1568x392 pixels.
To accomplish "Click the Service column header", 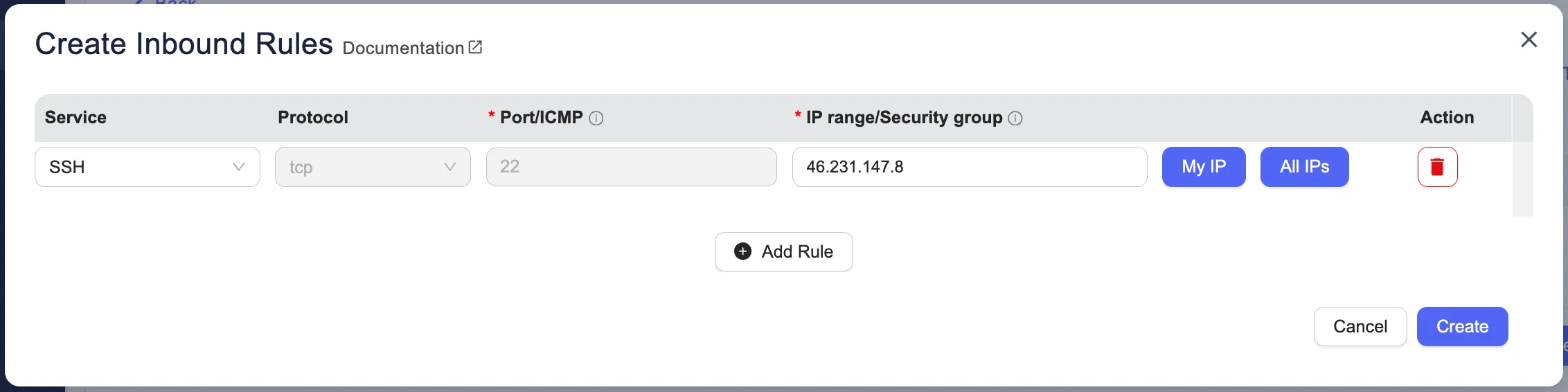I will 75,118.
